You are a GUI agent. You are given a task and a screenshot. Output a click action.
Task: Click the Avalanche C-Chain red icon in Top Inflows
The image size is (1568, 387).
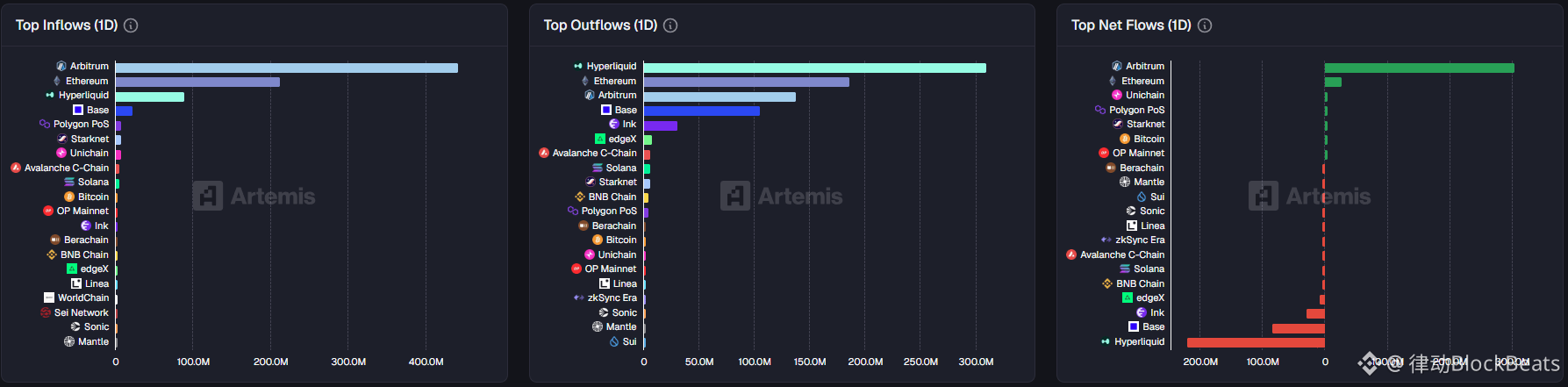click(x=16, y=168)
